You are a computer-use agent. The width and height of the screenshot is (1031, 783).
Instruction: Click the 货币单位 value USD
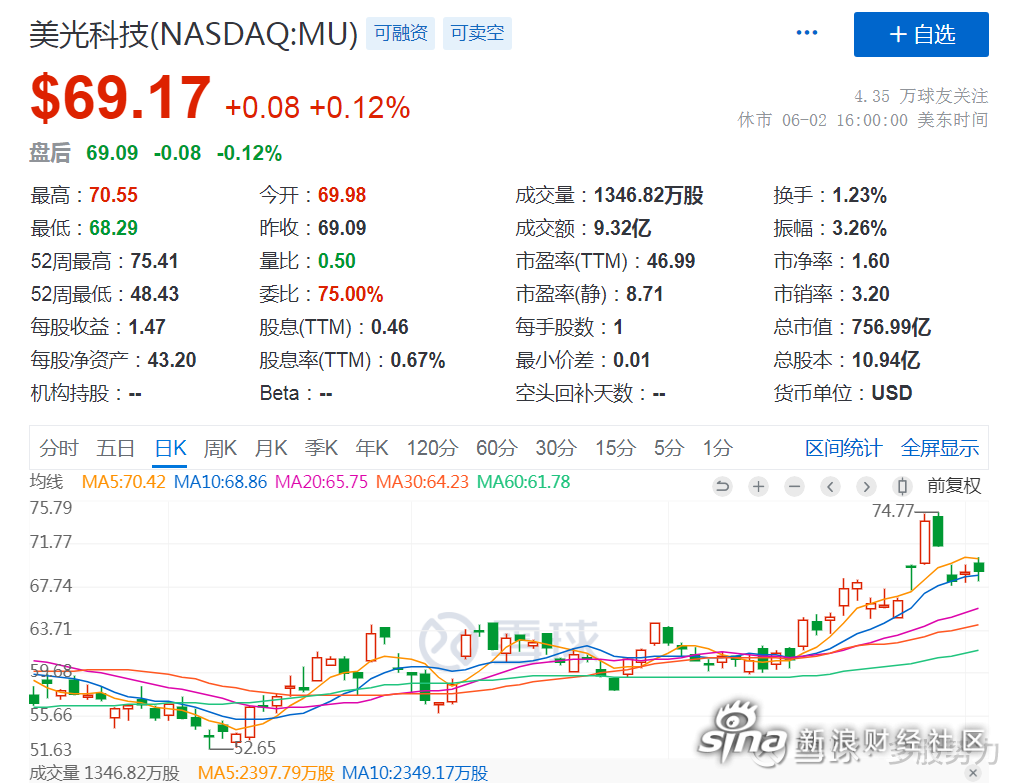point(892,393)
